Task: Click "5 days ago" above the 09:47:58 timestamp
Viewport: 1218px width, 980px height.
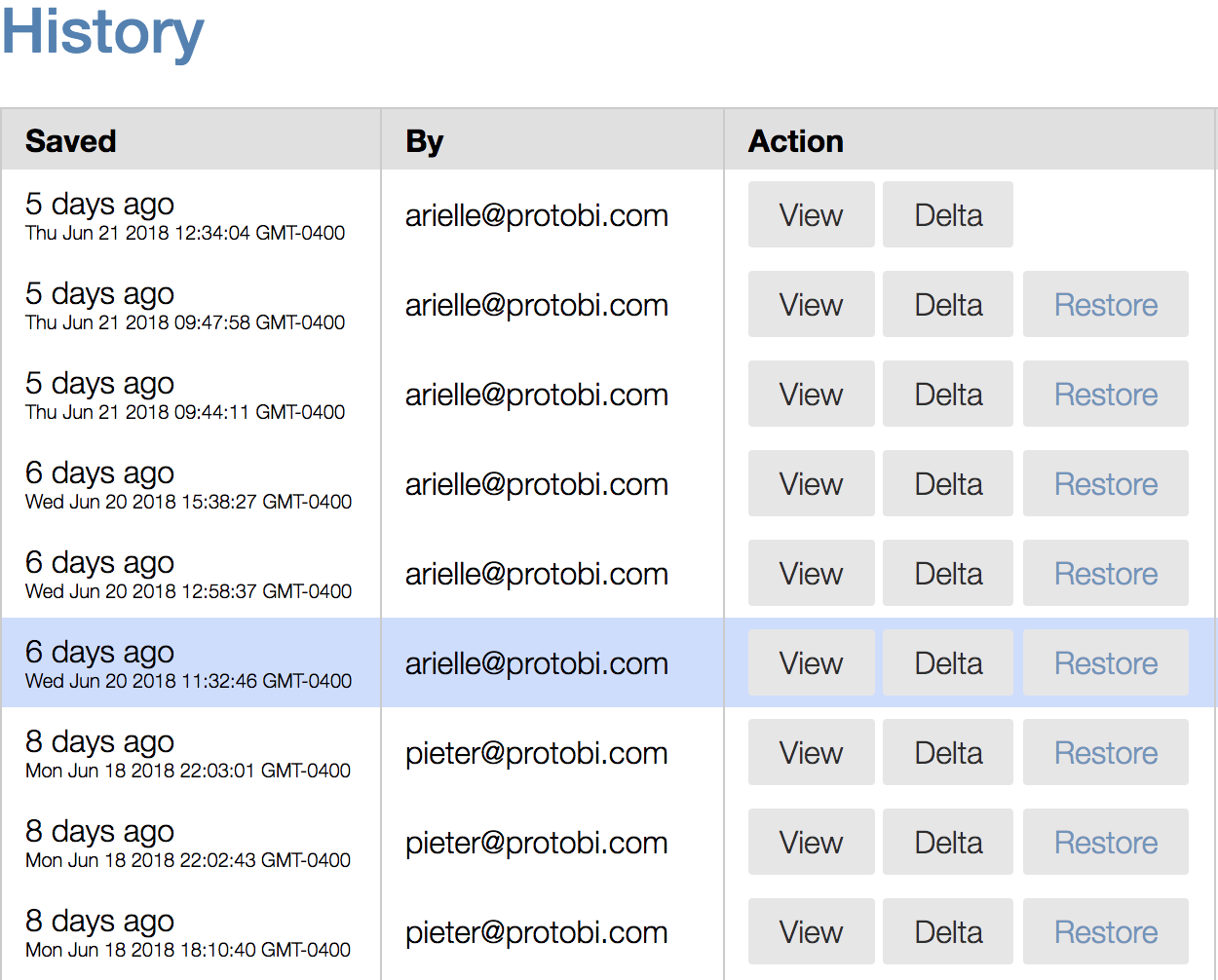Action: click(x=99, y=294)
